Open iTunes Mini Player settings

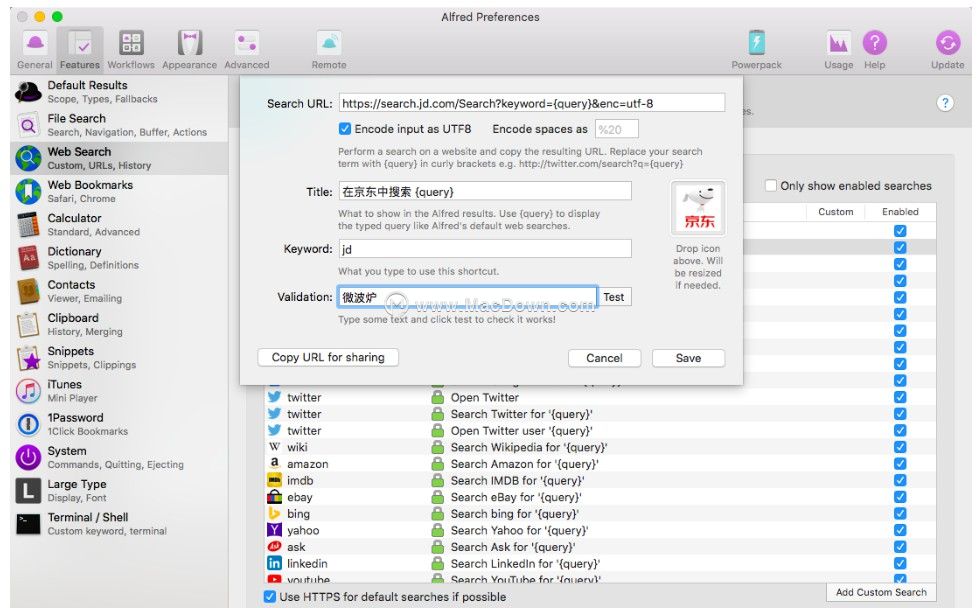(x=119, y=390)
